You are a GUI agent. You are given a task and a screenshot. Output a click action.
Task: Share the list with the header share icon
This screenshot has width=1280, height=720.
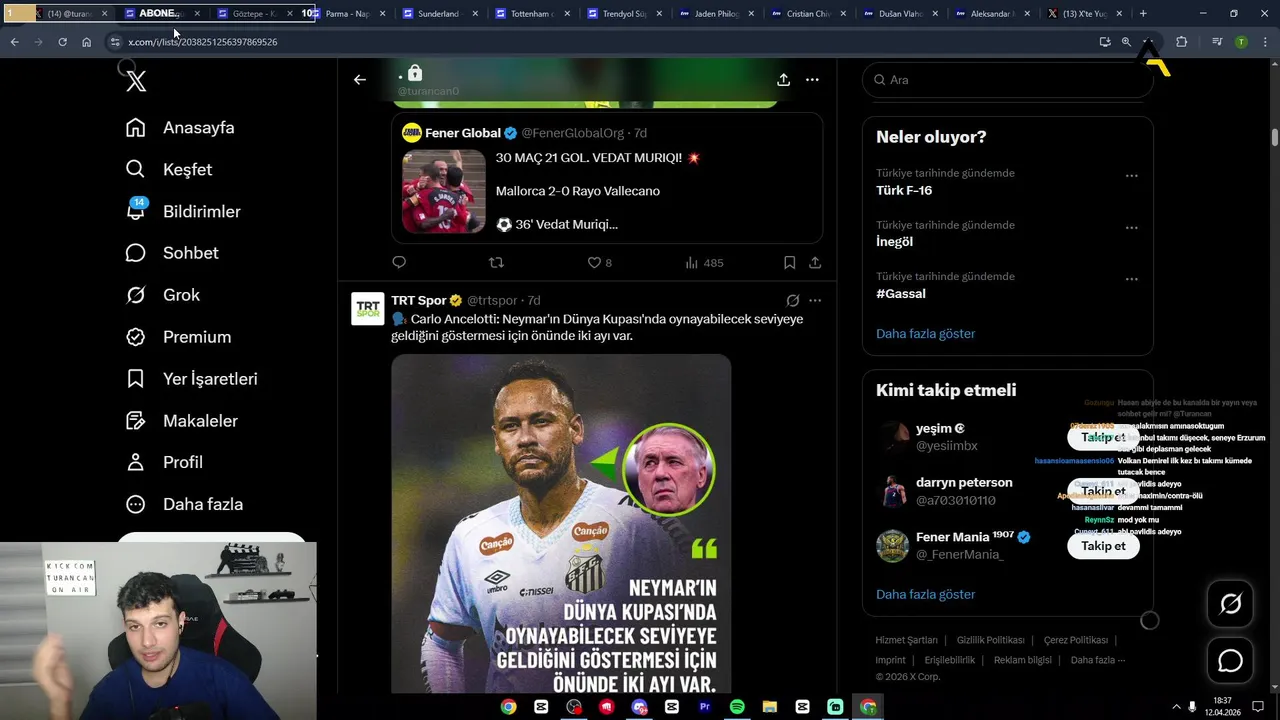click(x=783, y=80)
